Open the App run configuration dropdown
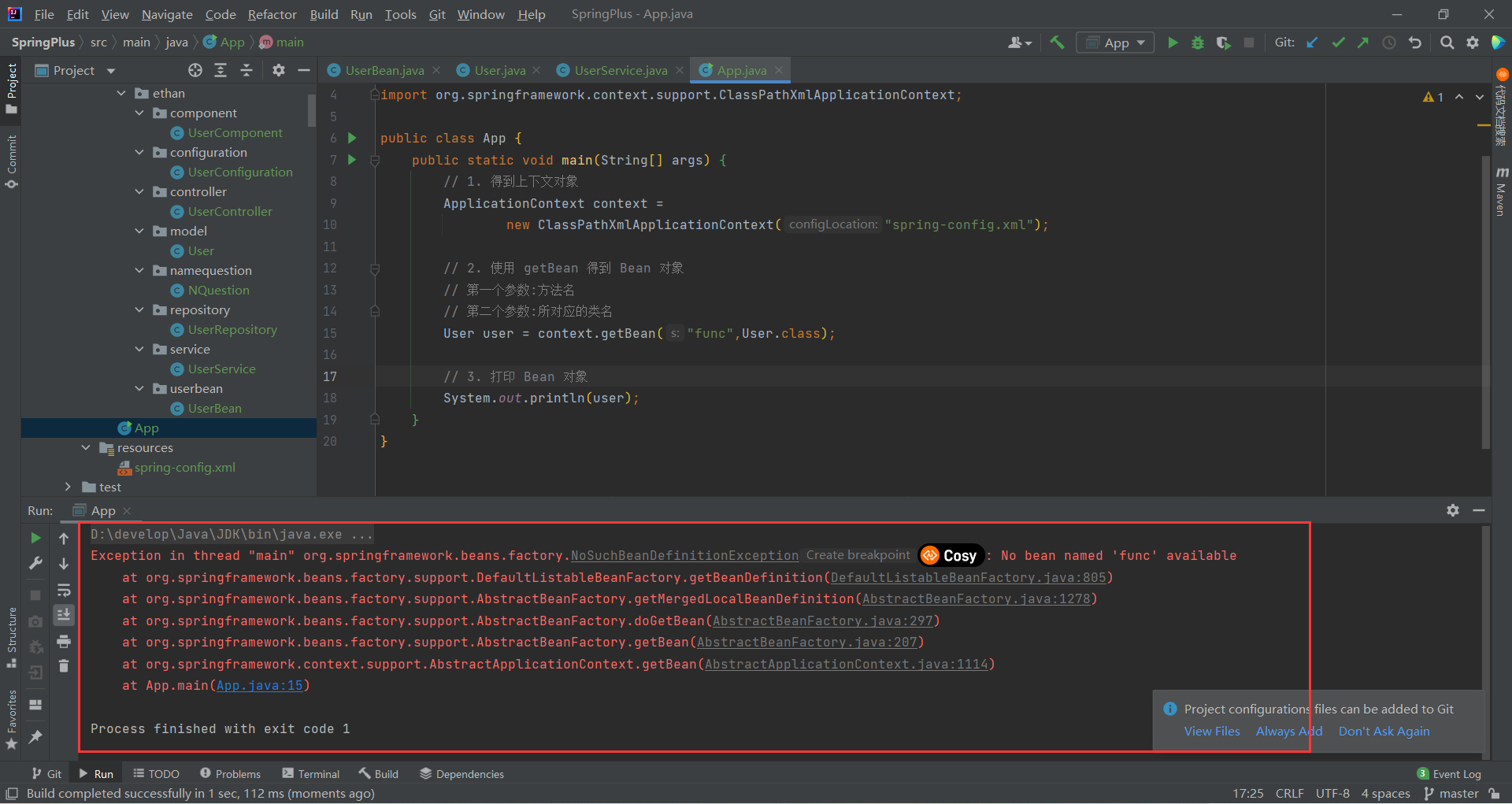Viewport: 1512px width, 804px height. [x=1115, y=43]
